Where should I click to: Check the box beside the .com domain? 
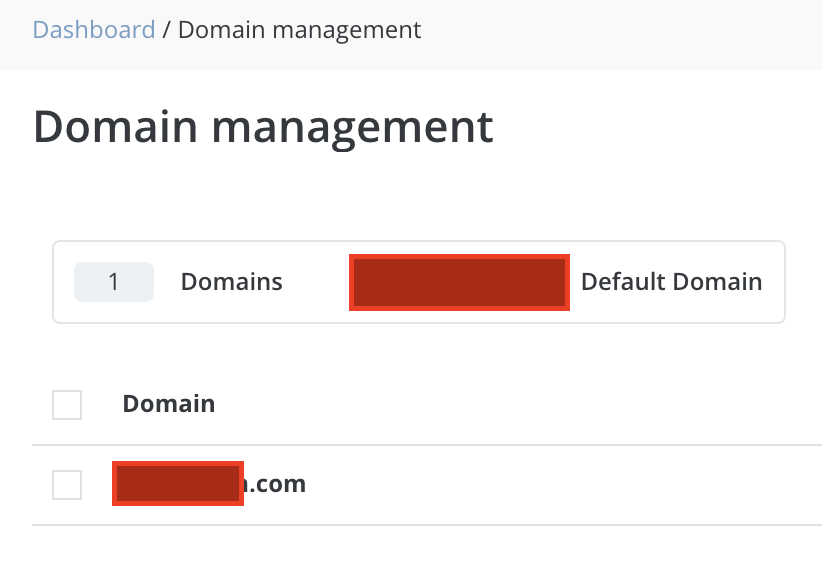(67, 485)
